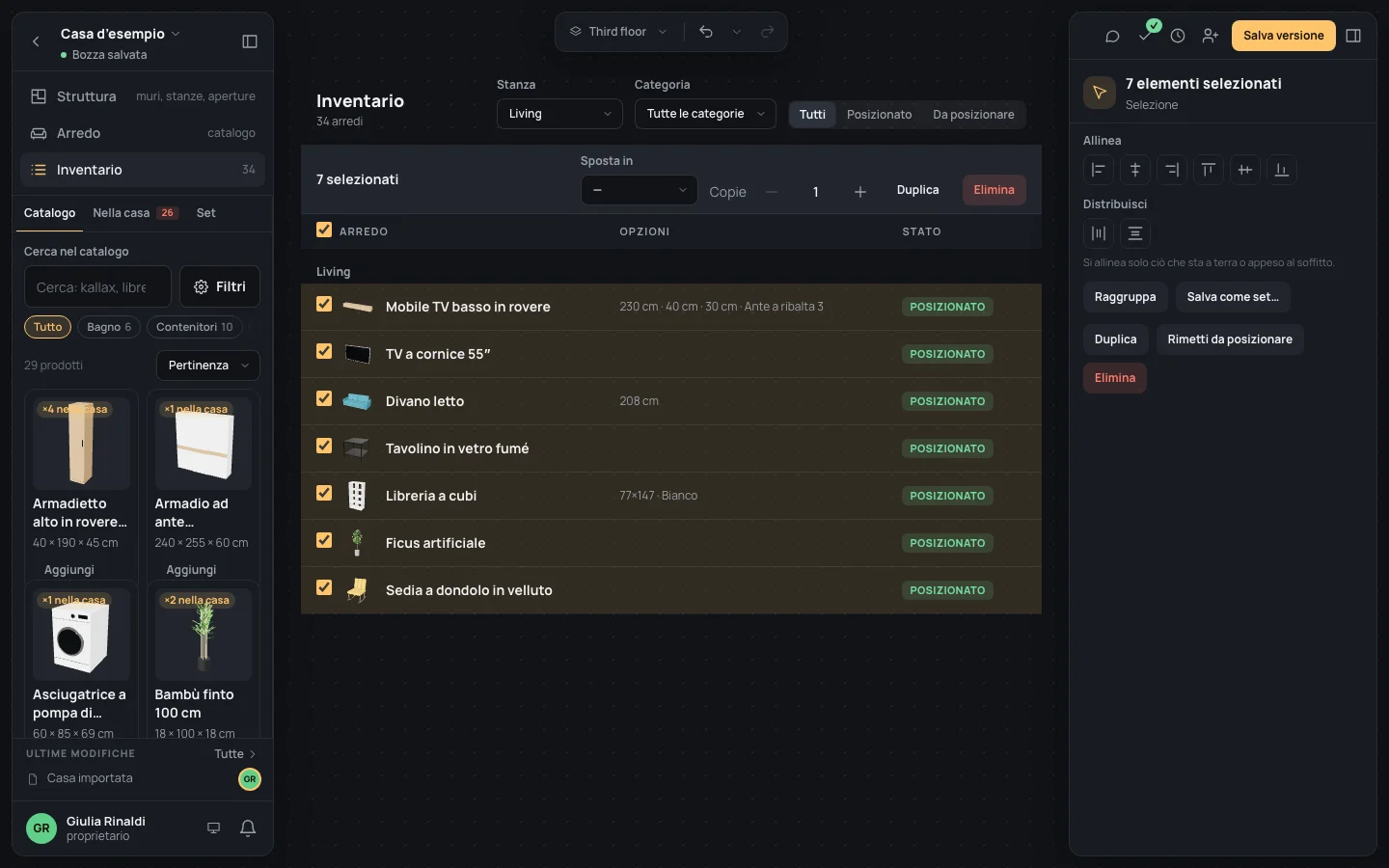Click the Salva versione button
Screen dimensions: 1389x868
1284,36
